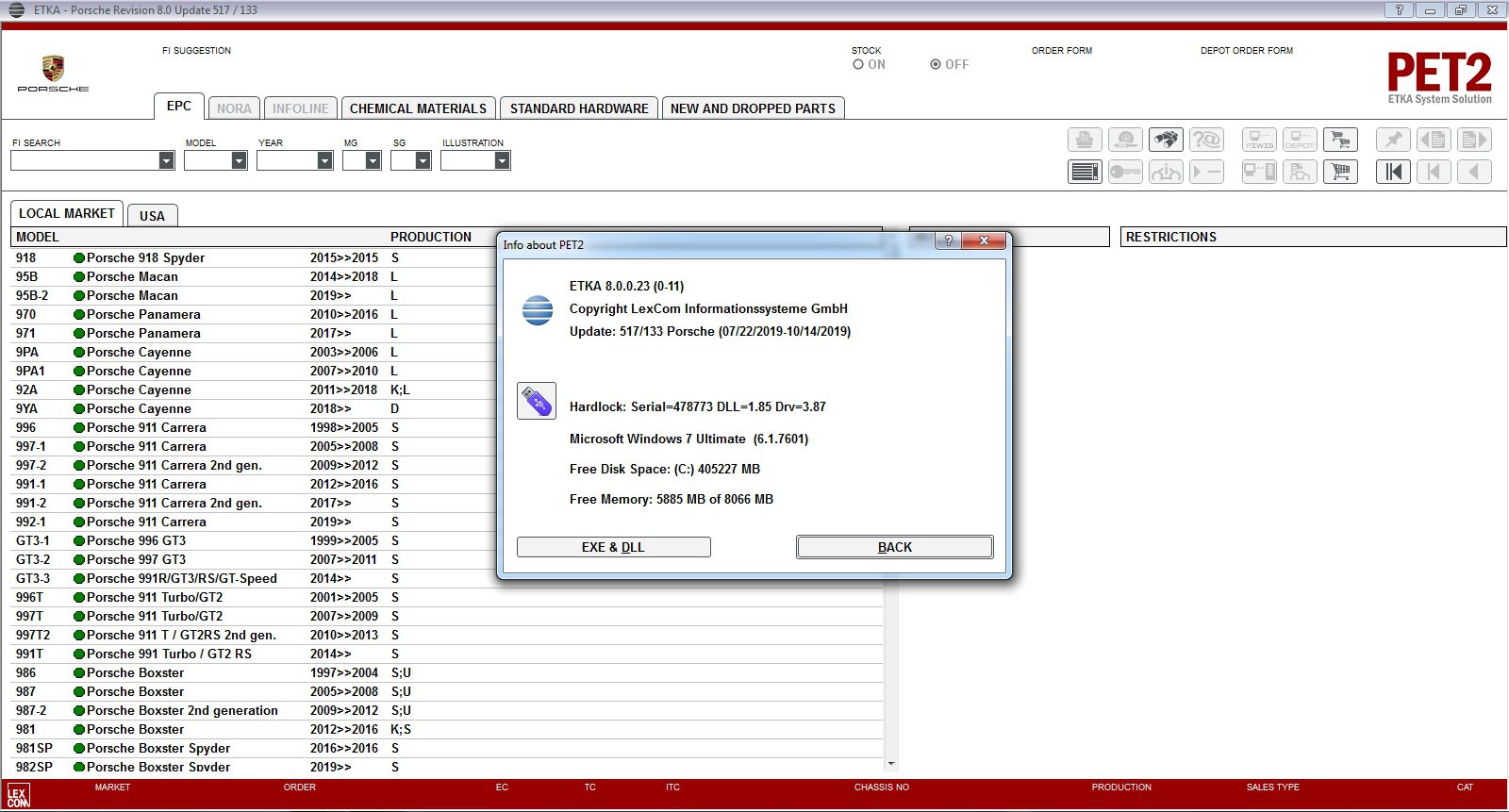Click the ETKA globe icon in the dialog
The image size is (1509, 812).
538,310
